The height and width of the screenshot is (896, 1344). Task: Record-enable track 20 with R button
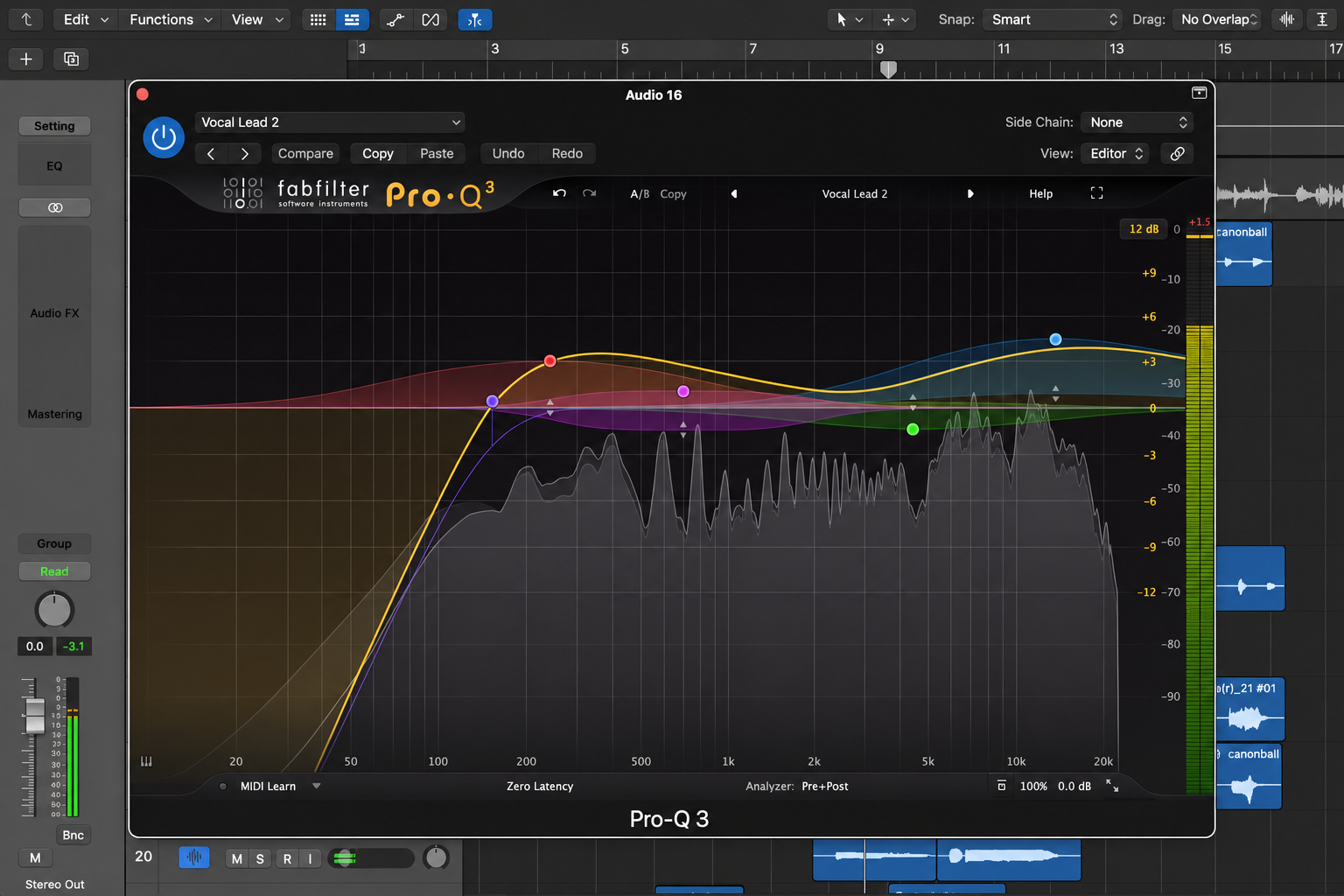(x=287, y=858)
